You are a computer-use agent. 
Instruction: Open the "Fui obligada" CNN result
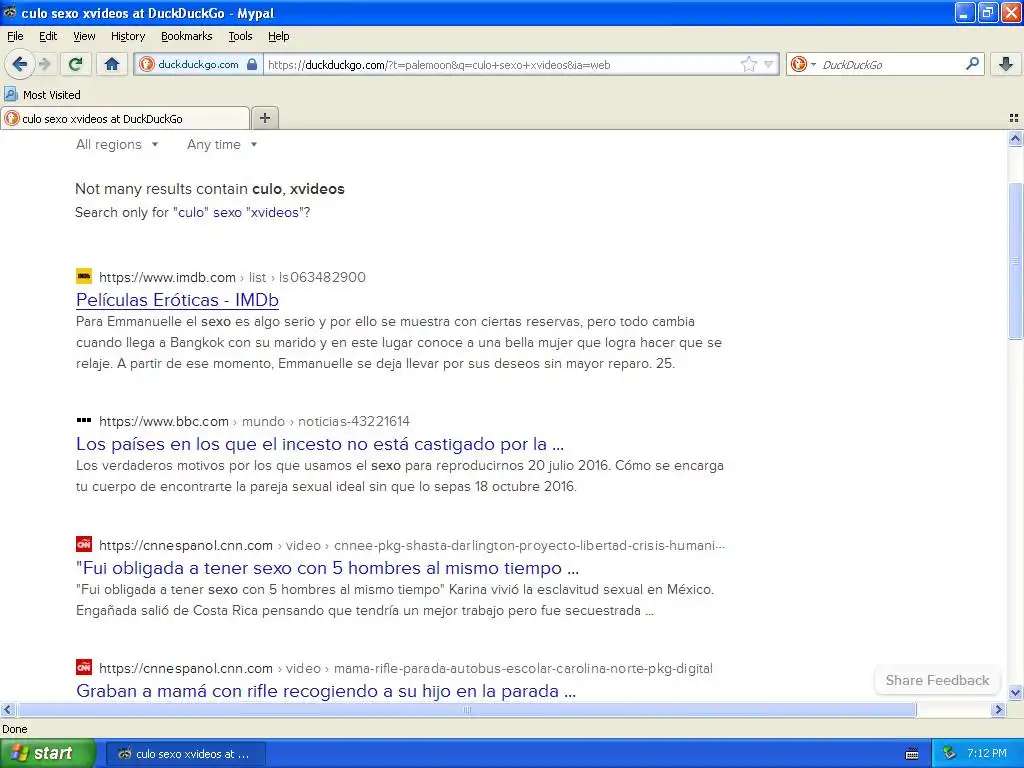coord(328,568)
